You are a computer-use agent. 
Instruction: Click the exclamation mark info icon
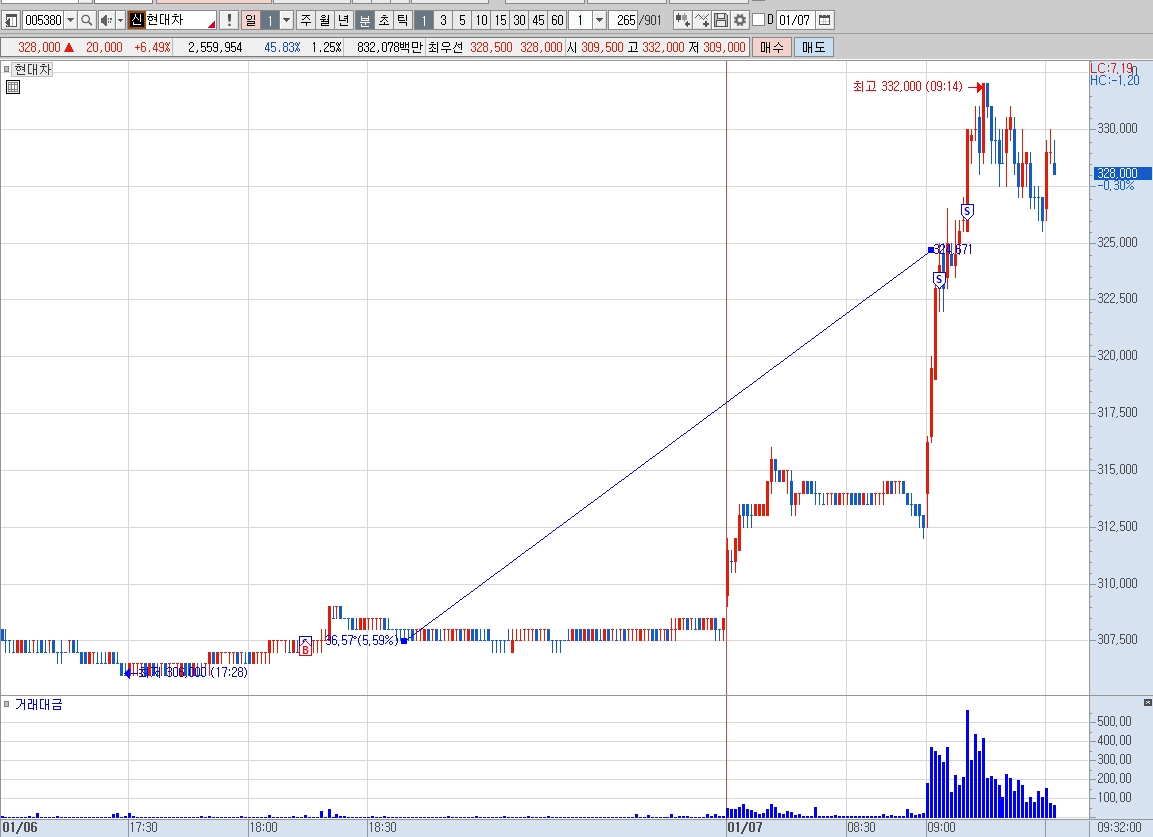229,20
